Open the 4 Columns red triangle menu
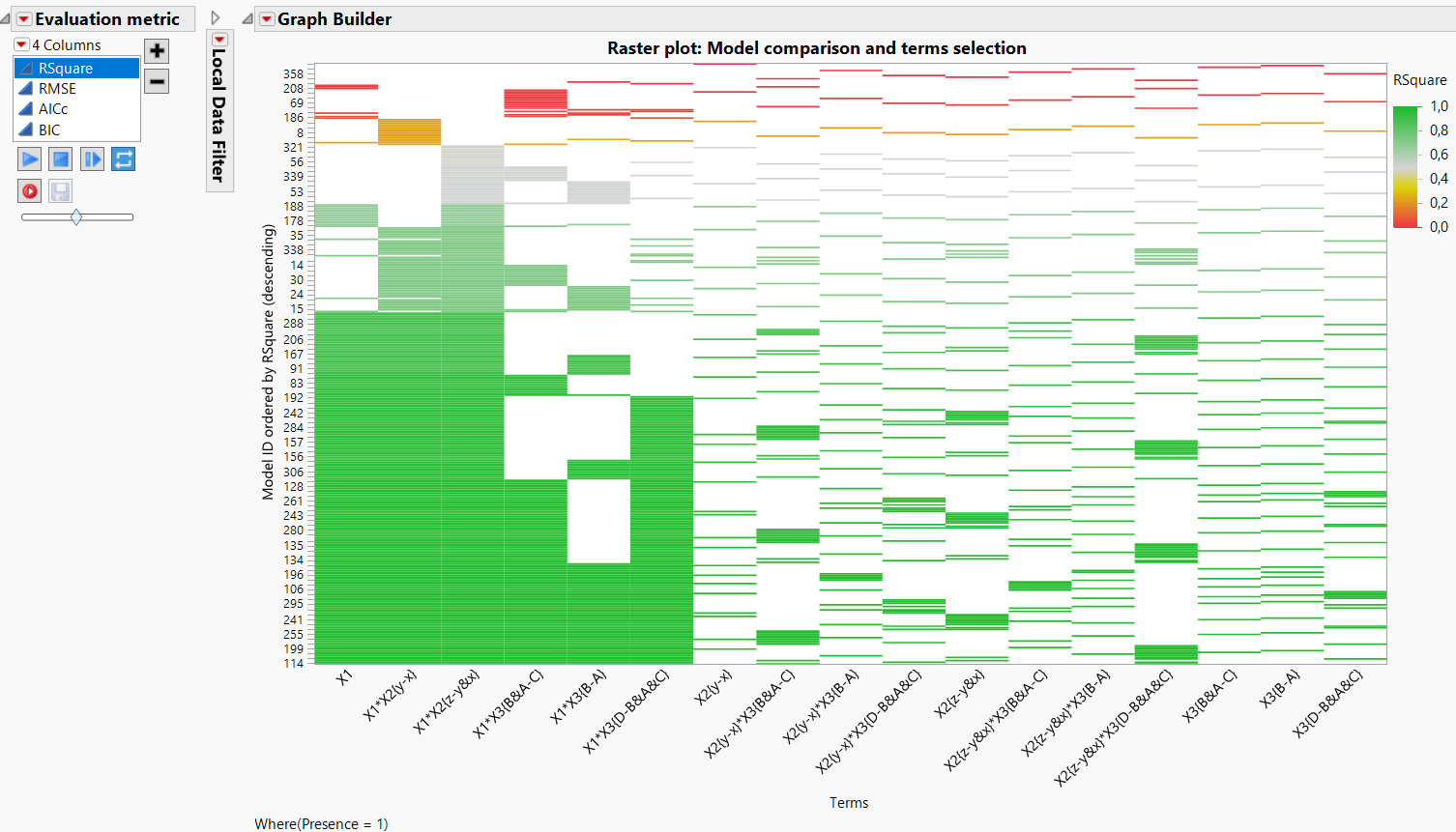1456x832 pixels. tap(21, 44)
